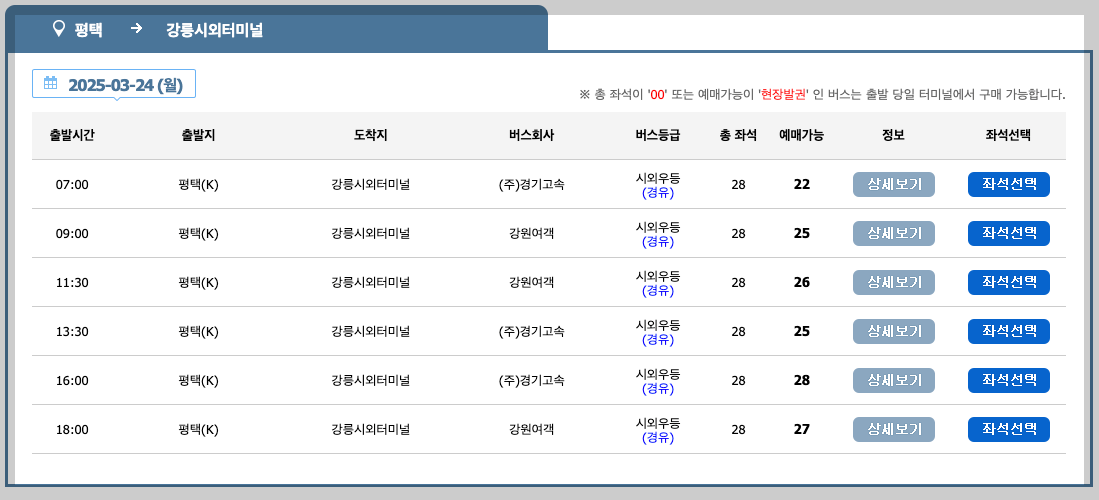Click the arrow icon between 평택 and 강릉시외터미널
This screenshot has height=500, width=1099.
coord(137,29)
